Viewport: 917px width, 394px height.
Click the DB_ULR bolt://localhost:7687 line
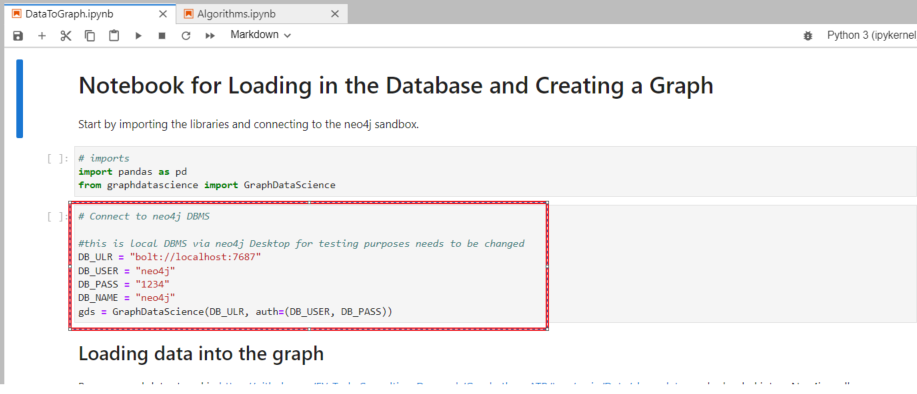(170, 257)
